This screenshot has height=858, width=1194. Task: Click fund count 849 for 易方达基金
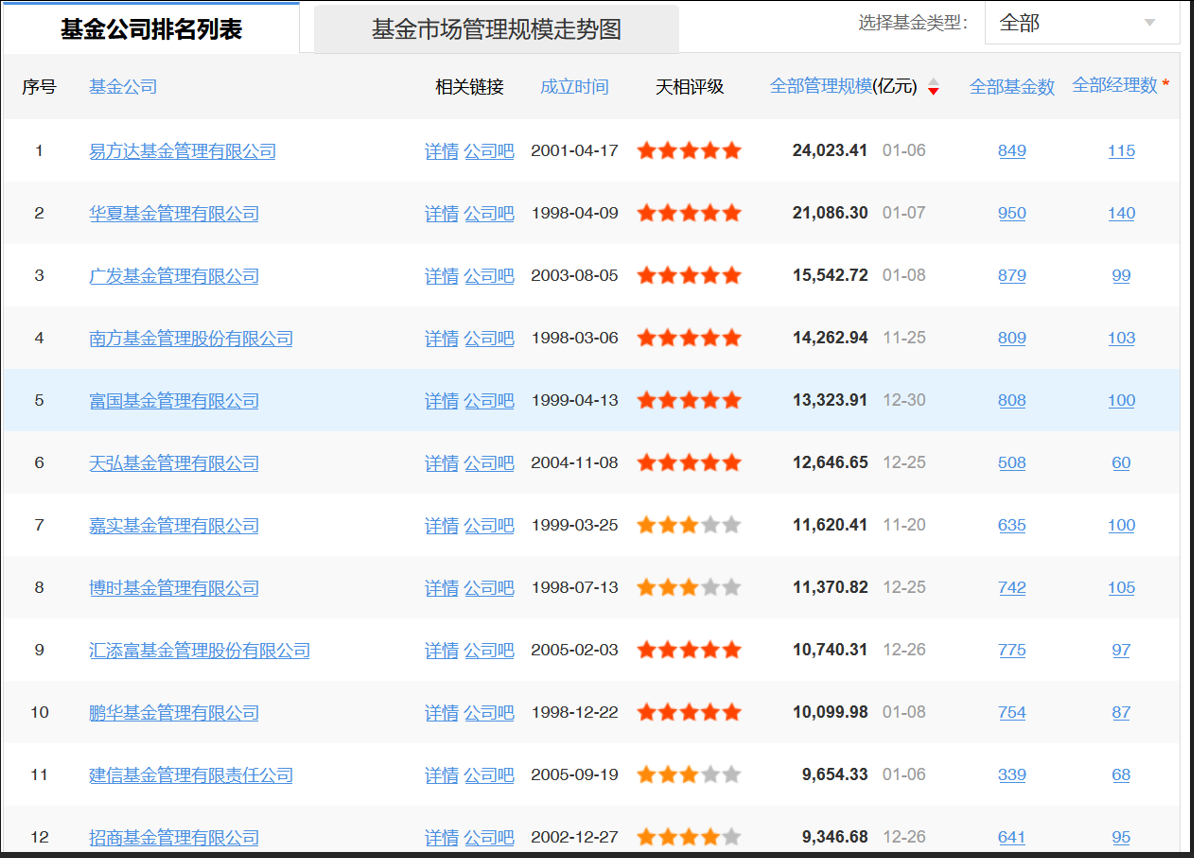pyautogui.click(x=1012, y=150)
